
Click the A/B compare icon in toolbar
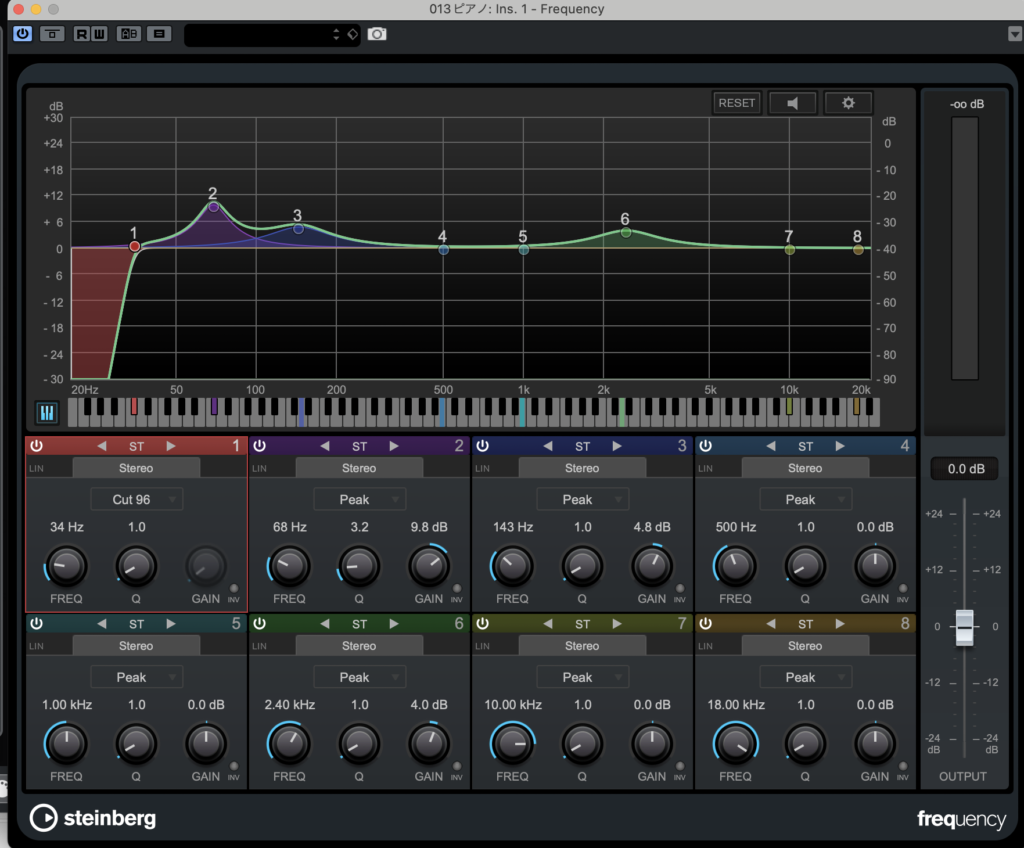pyautogui.click(x=128, y=34)
